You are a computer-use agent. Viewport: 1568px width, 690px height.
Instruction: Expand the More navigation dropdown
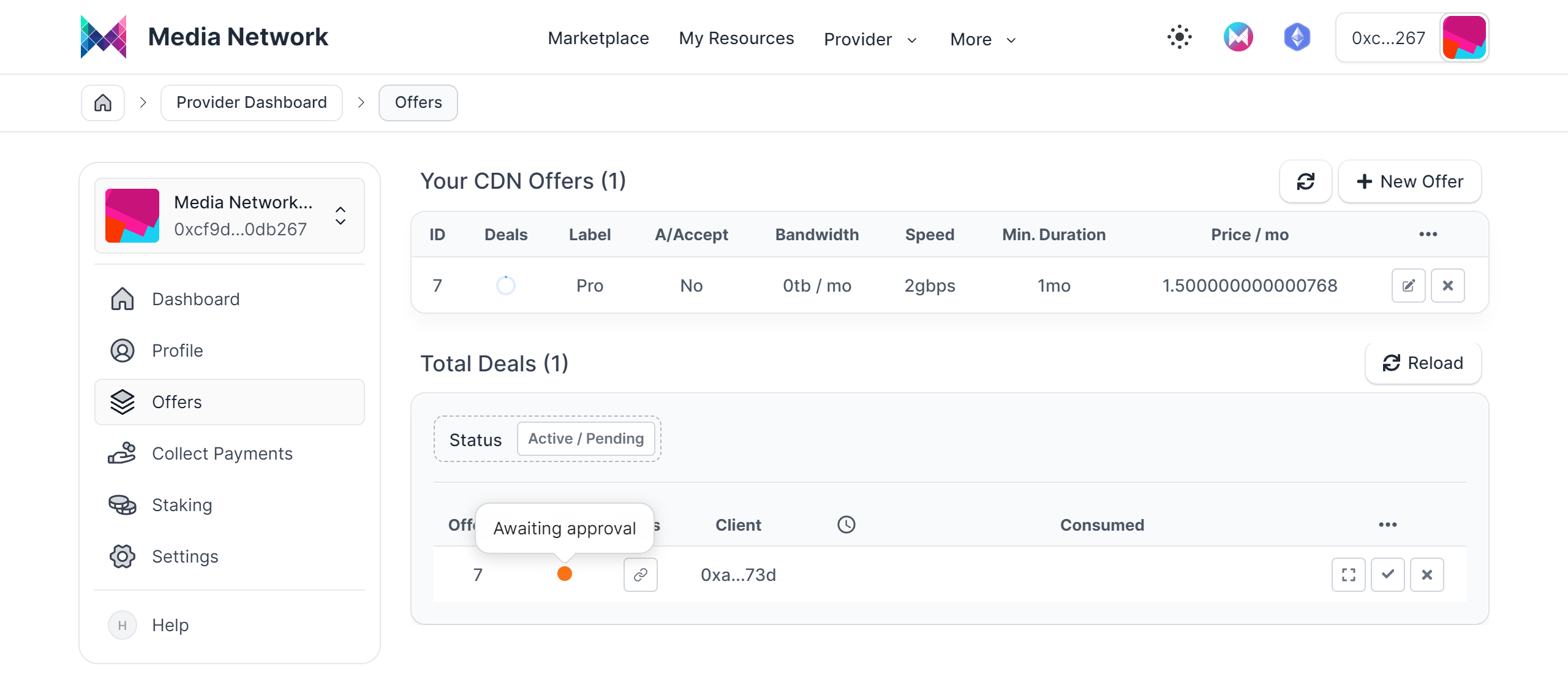click(x=983, y=38)
